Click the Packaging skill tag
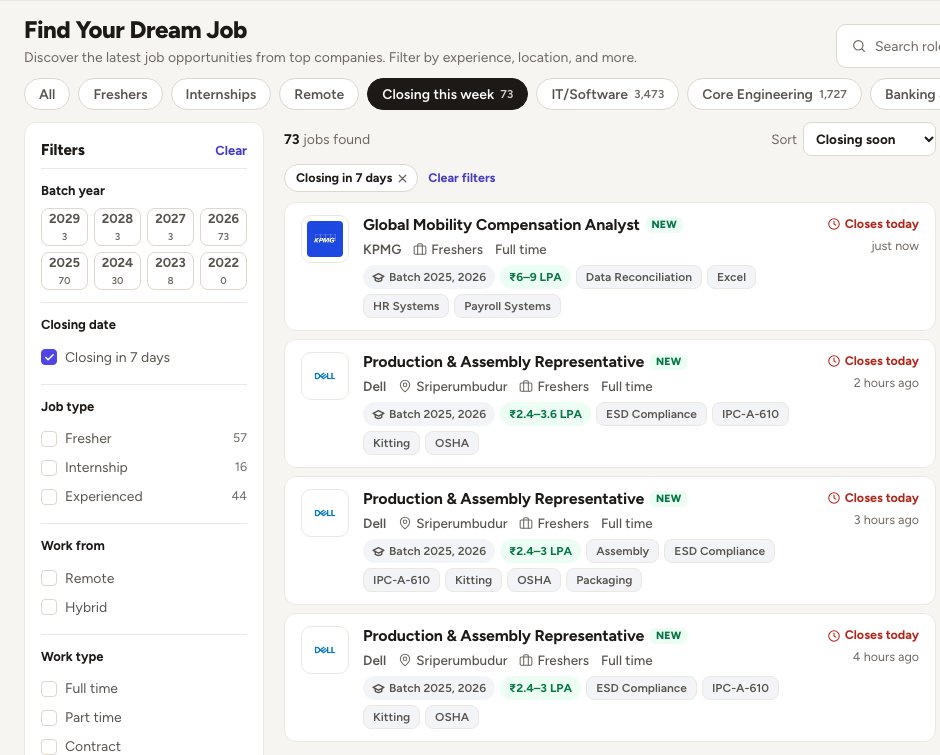Image resolution: width=940 pixels, height=755 pixels. [604, 580]
